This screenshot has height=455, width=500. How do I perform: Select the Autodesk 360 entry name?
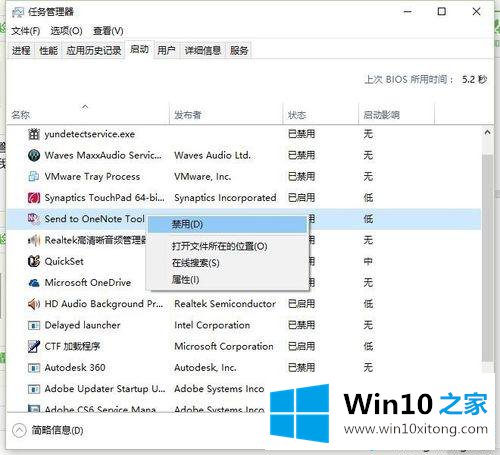[x=75, y=368]
